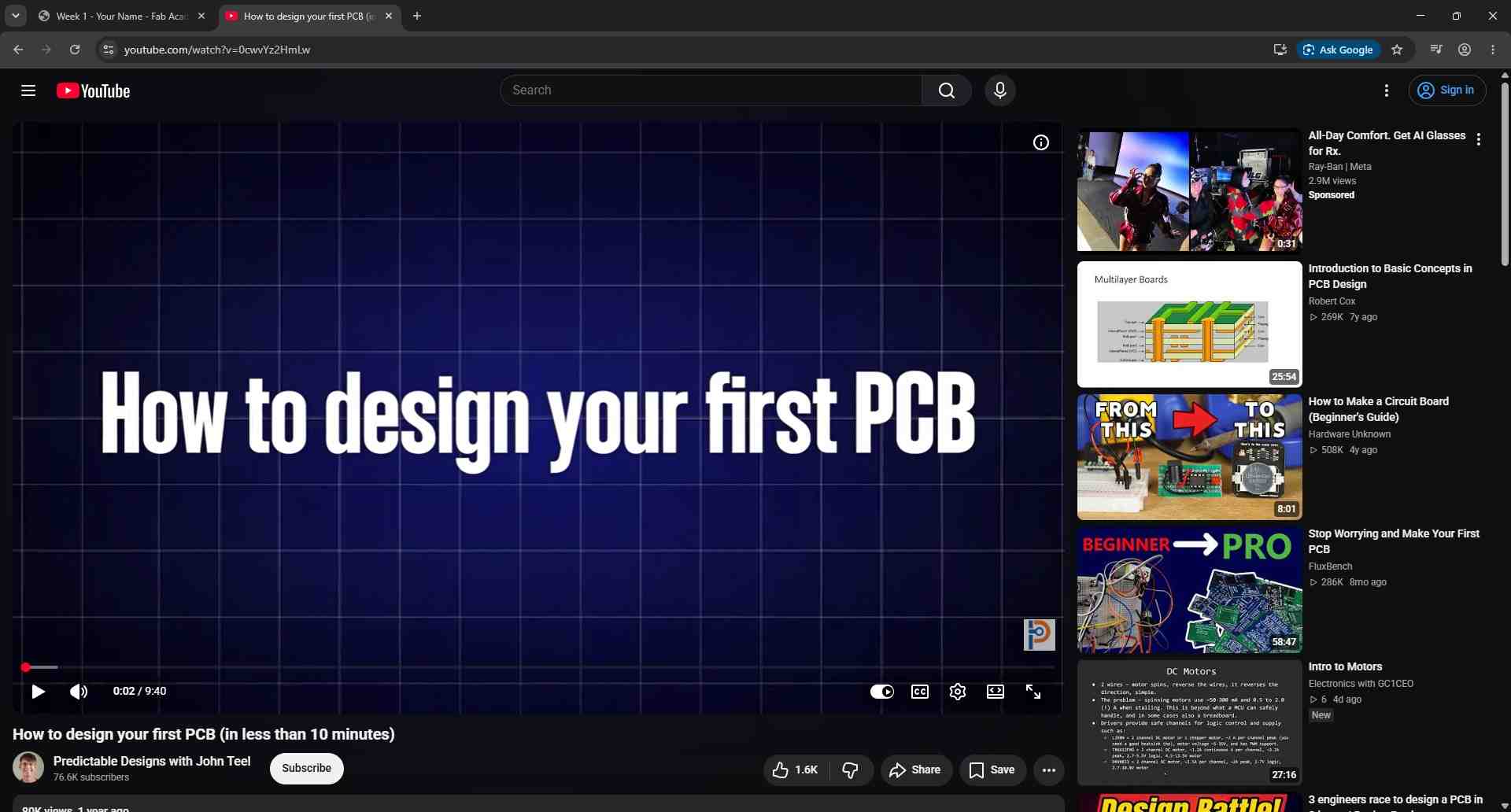This screenshot has height=812, width=1511.
Task: Play the Multilayer Boards thumbnail video
Action: (x=1190, y=324)
